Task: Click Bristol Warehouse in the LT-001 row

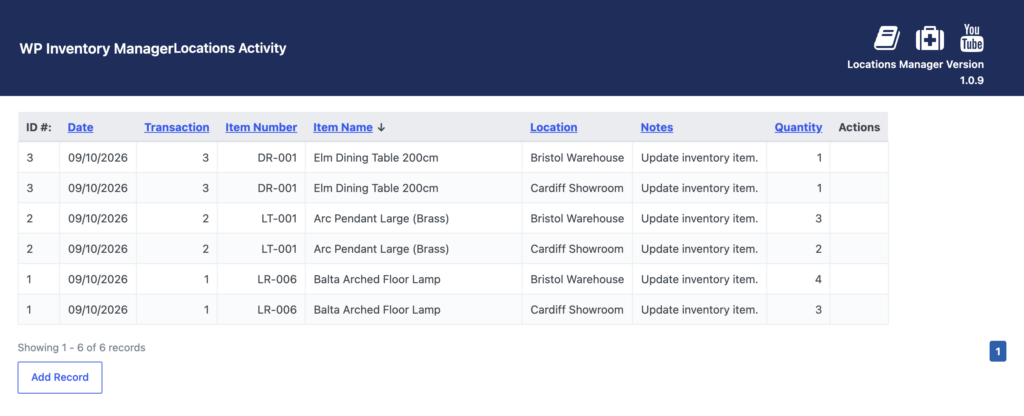Action: point(577,218)
